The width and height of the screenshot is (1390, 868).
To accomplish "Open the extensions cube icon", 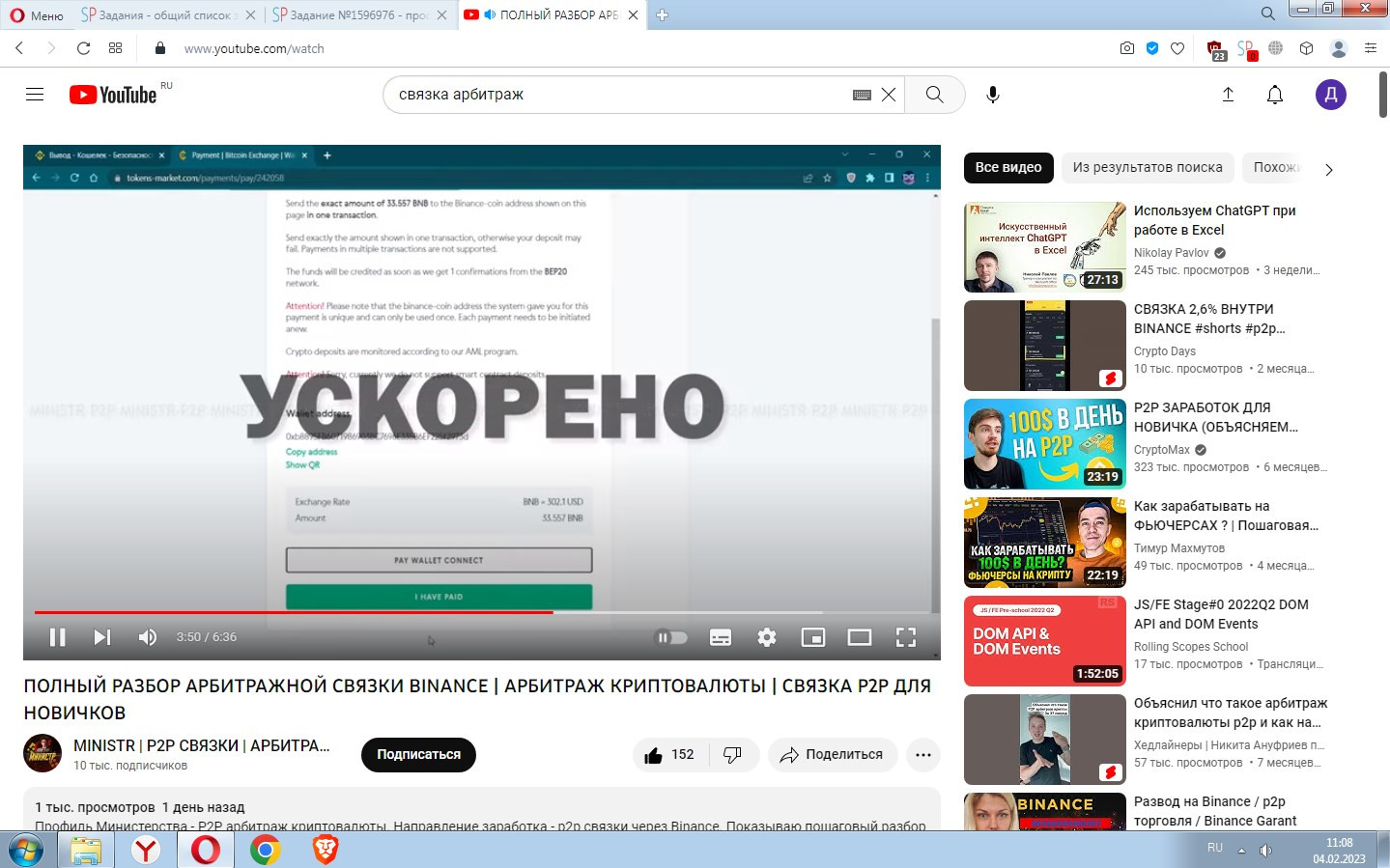I will [x=1307, y=48].
